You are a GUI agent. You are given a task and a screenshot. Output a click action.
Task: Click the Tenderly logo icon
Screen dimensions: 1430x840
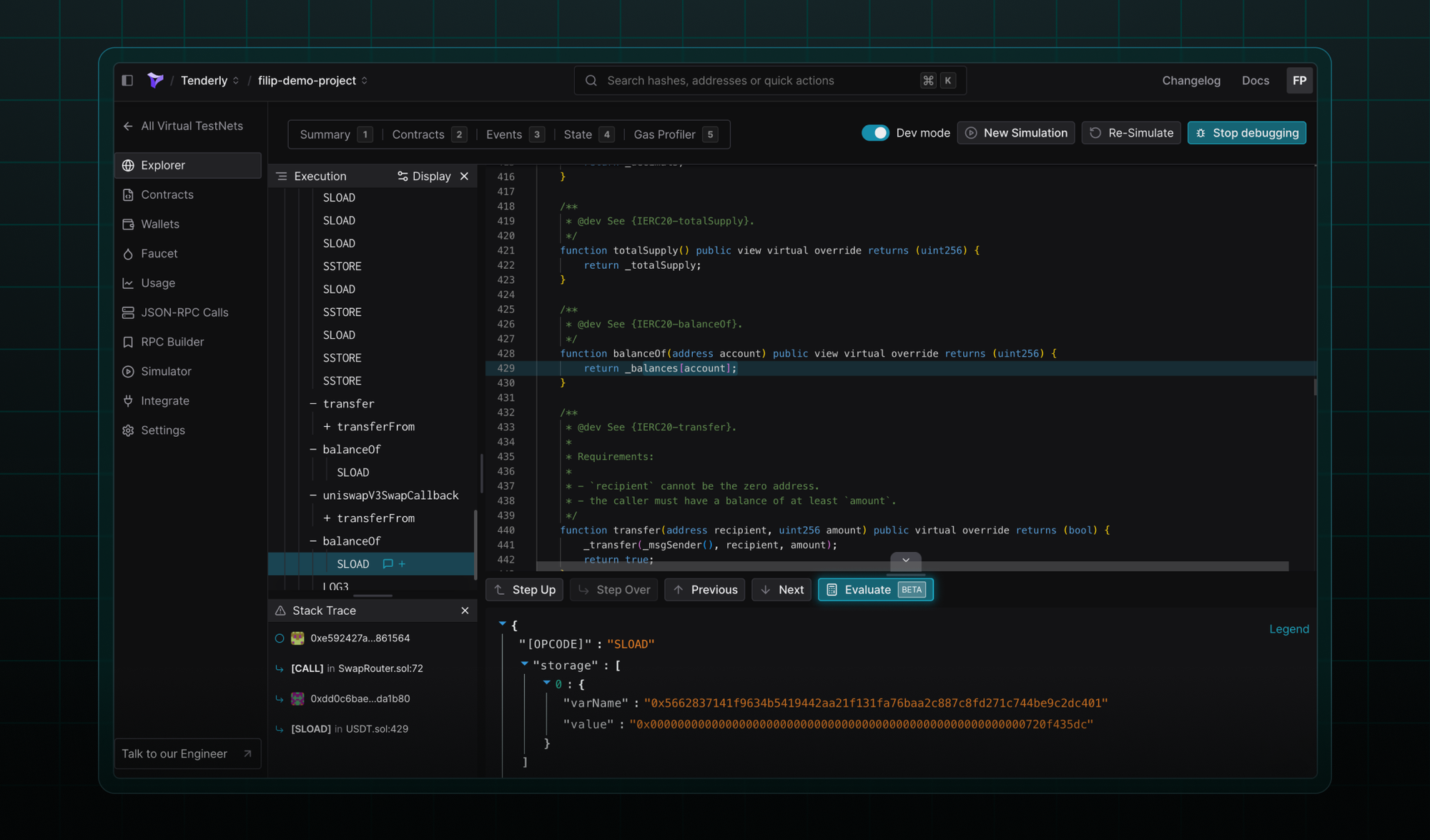tap(155, 80)
